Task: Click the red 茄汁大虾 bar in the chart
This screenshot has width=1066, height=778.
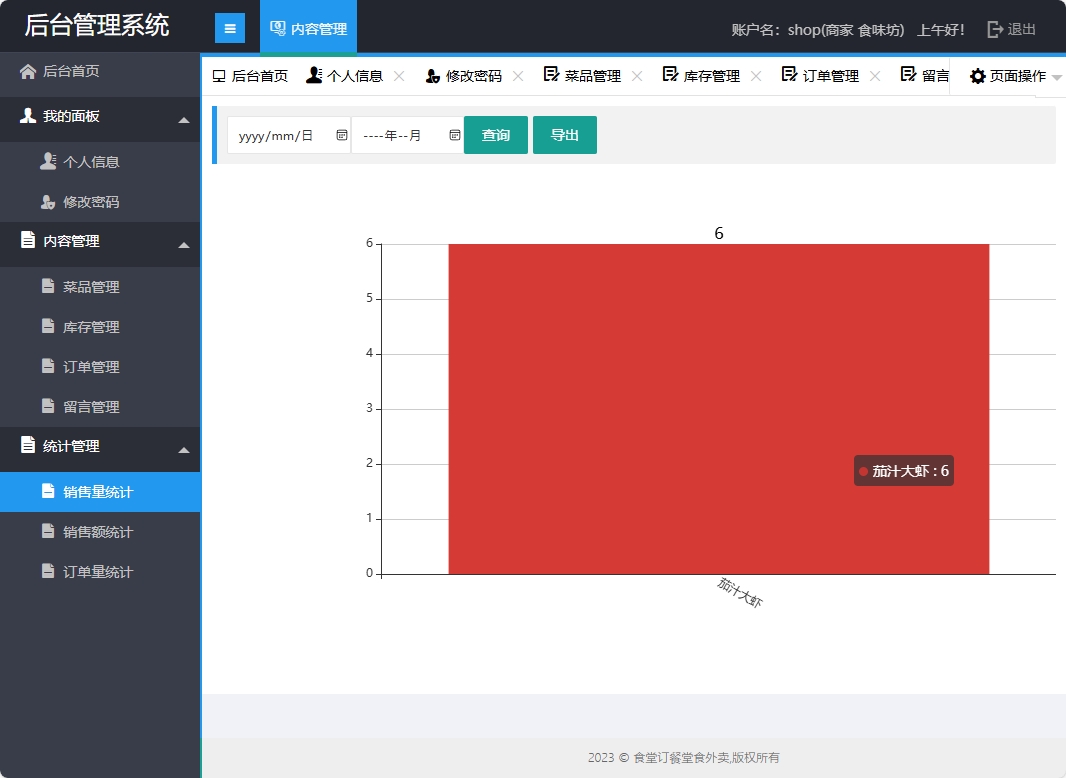Action: (x=719, y=409)
